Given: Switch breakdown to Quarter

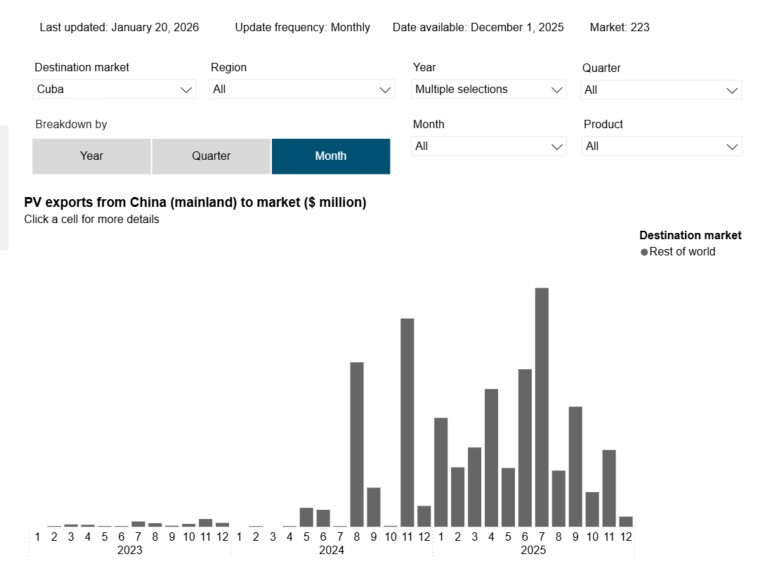Looking at the screenshot, I should [x=211, y=156].
